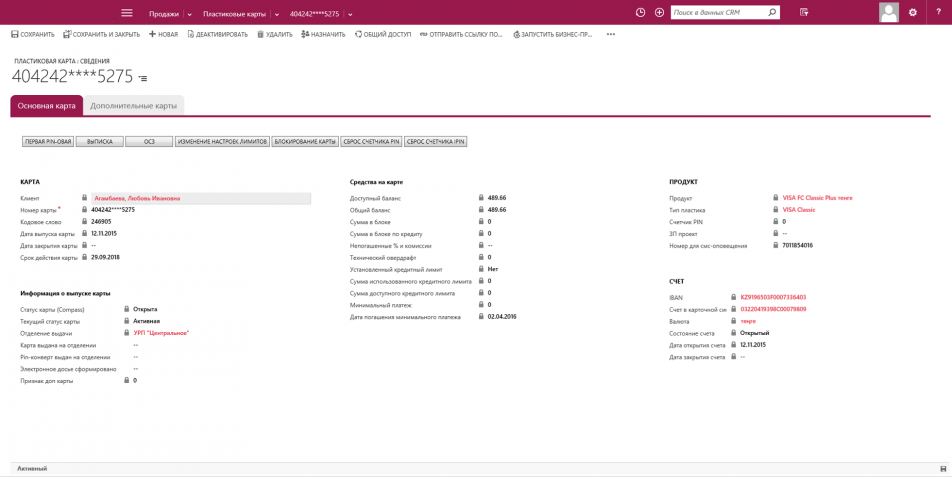Open the settings gear icon
This screenshot has width=952, height=477.
pos(913,13)
